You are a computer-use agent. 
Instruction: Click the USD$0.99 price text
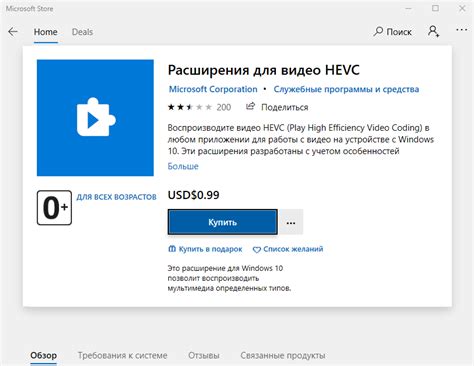tap(194, 195)
